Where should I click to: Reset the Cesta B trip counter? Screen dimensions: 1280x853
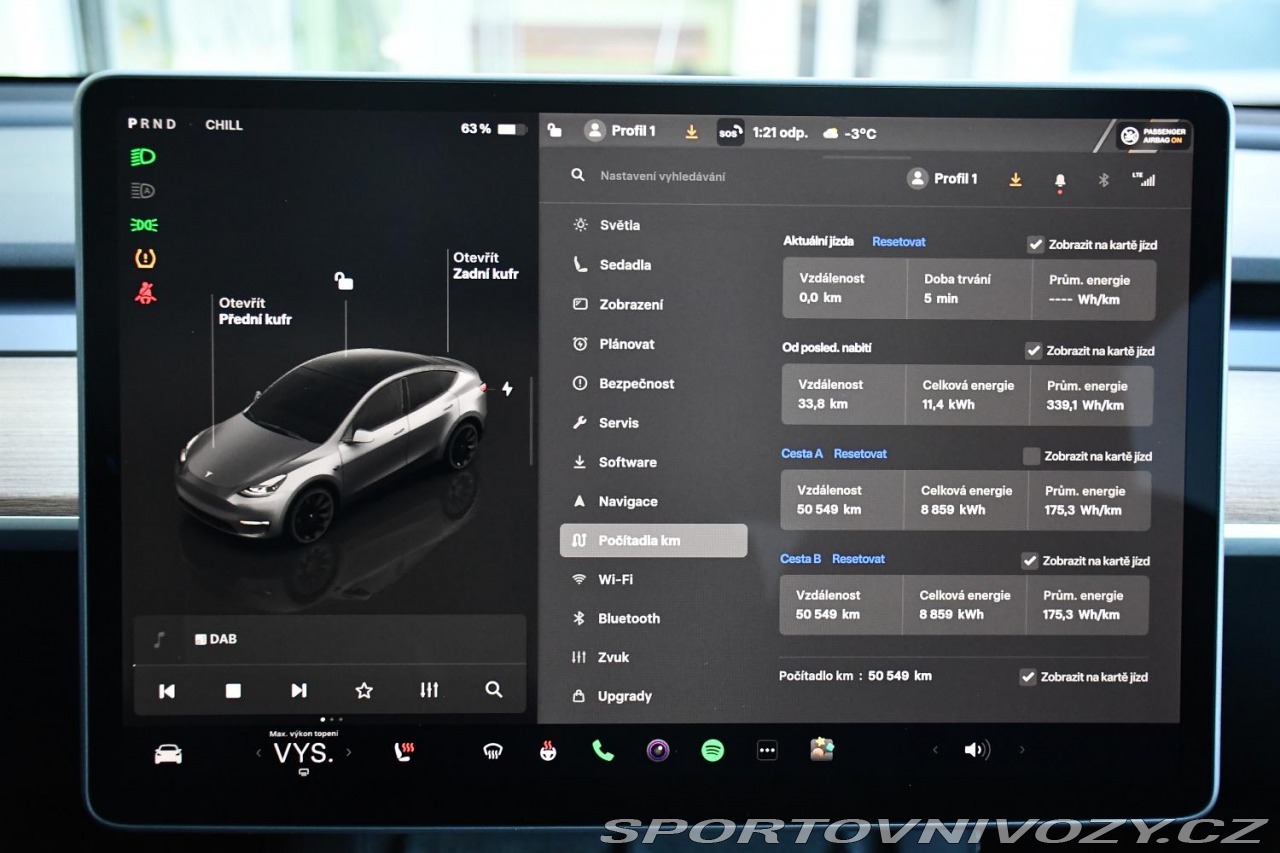[x=858, y=559]
